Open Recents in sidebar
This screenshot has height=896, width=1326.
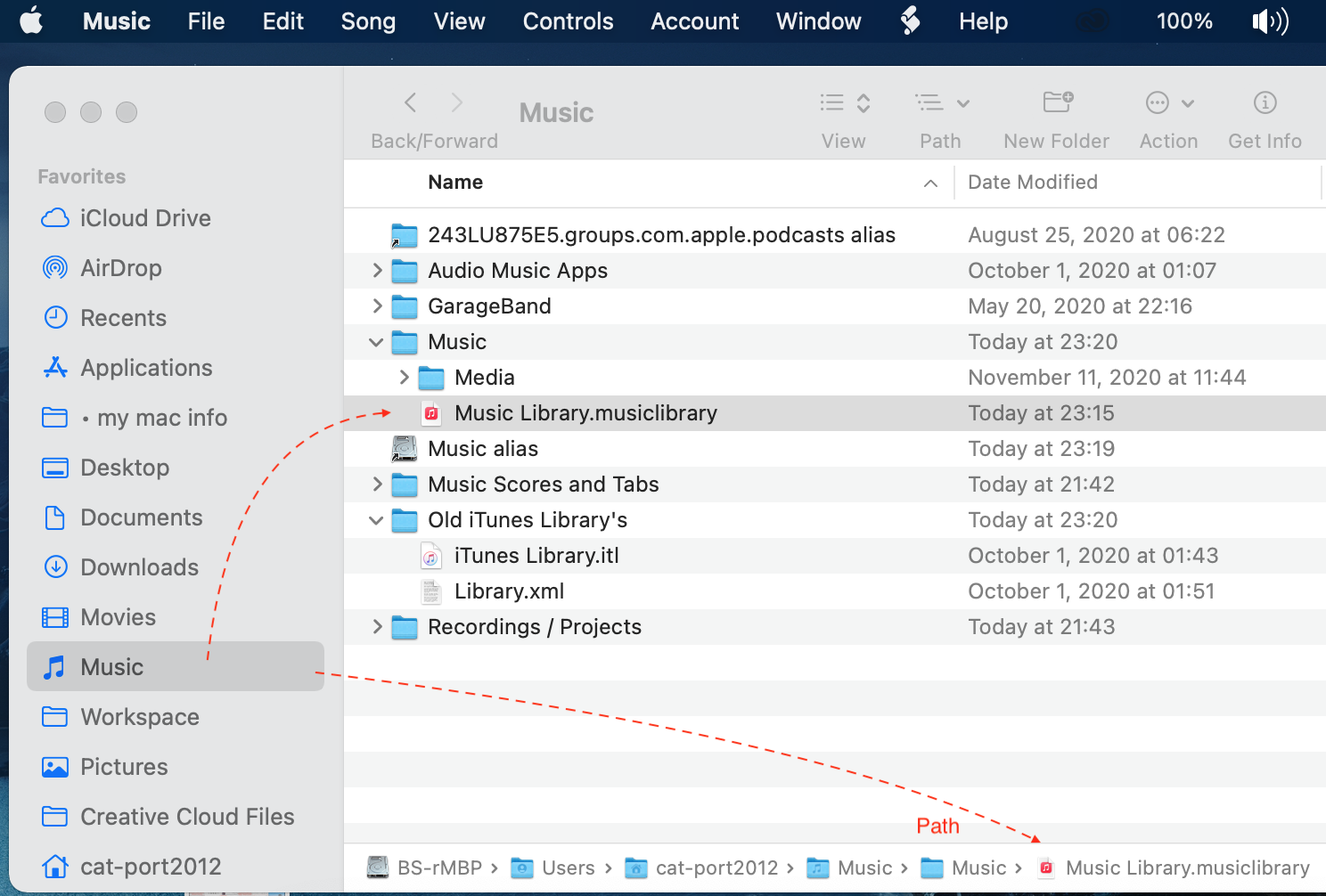(x=176, y=318)
